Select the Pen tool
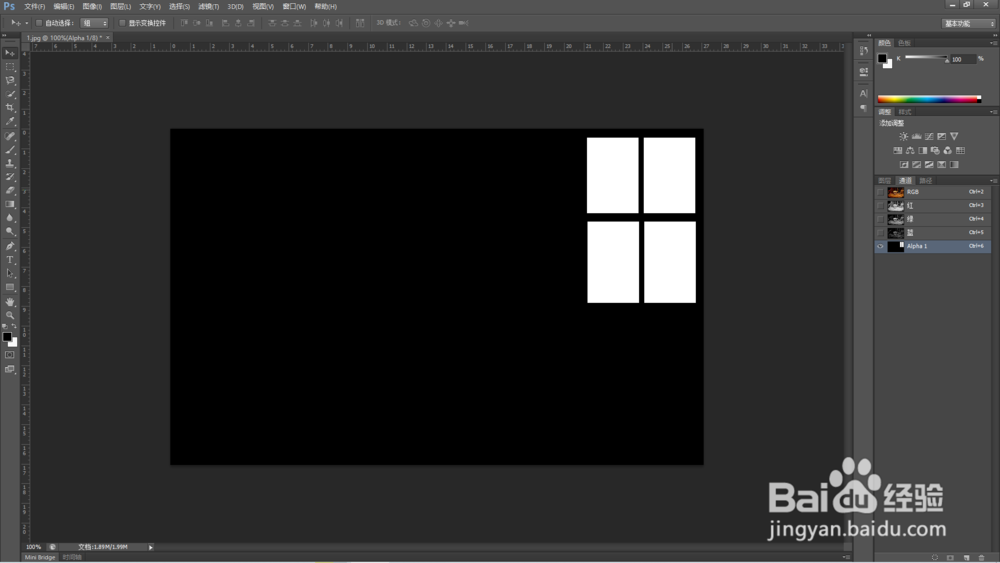This screenshot has width=1000, height=563. pyautogui.click(x=10, y=246)
